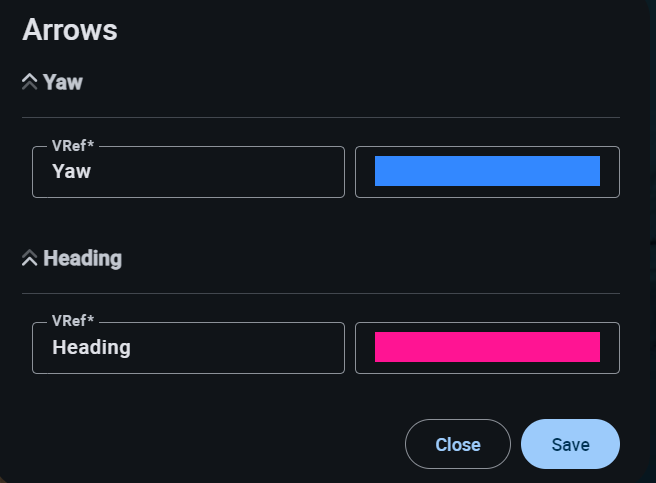The height and width of the screenshot is (483, 656).
Task: Select the VRef* label above Yaw
Action: click(x=72, y=146)
